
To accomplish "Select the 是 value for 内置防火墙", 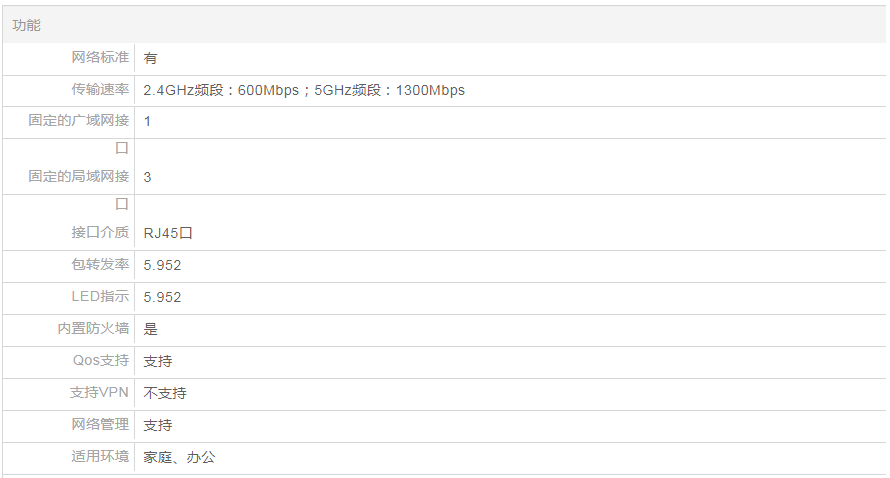I will tap(151, 329).
